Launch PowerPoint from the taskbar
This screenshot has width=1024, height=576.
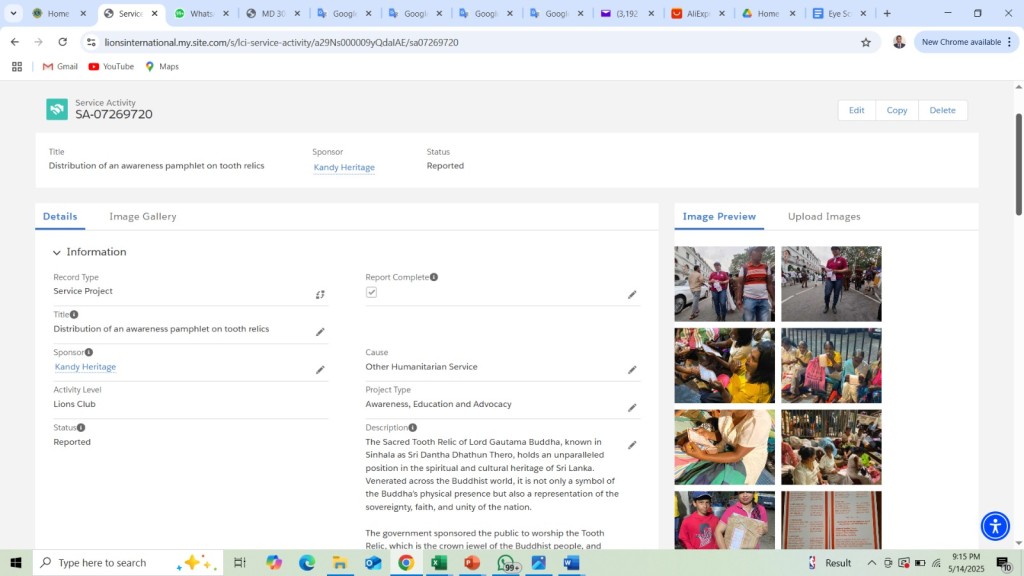472,562
